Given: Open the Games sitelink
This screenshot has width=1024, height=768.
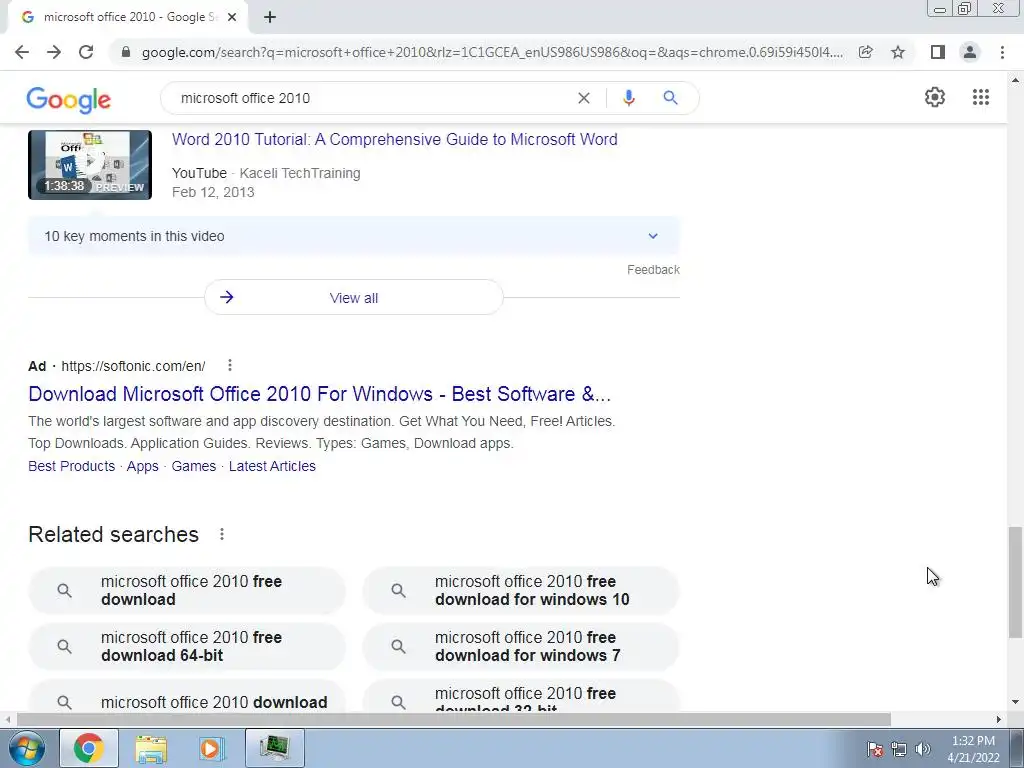Looking at the screenshot, I should click(x=193, y=466).
